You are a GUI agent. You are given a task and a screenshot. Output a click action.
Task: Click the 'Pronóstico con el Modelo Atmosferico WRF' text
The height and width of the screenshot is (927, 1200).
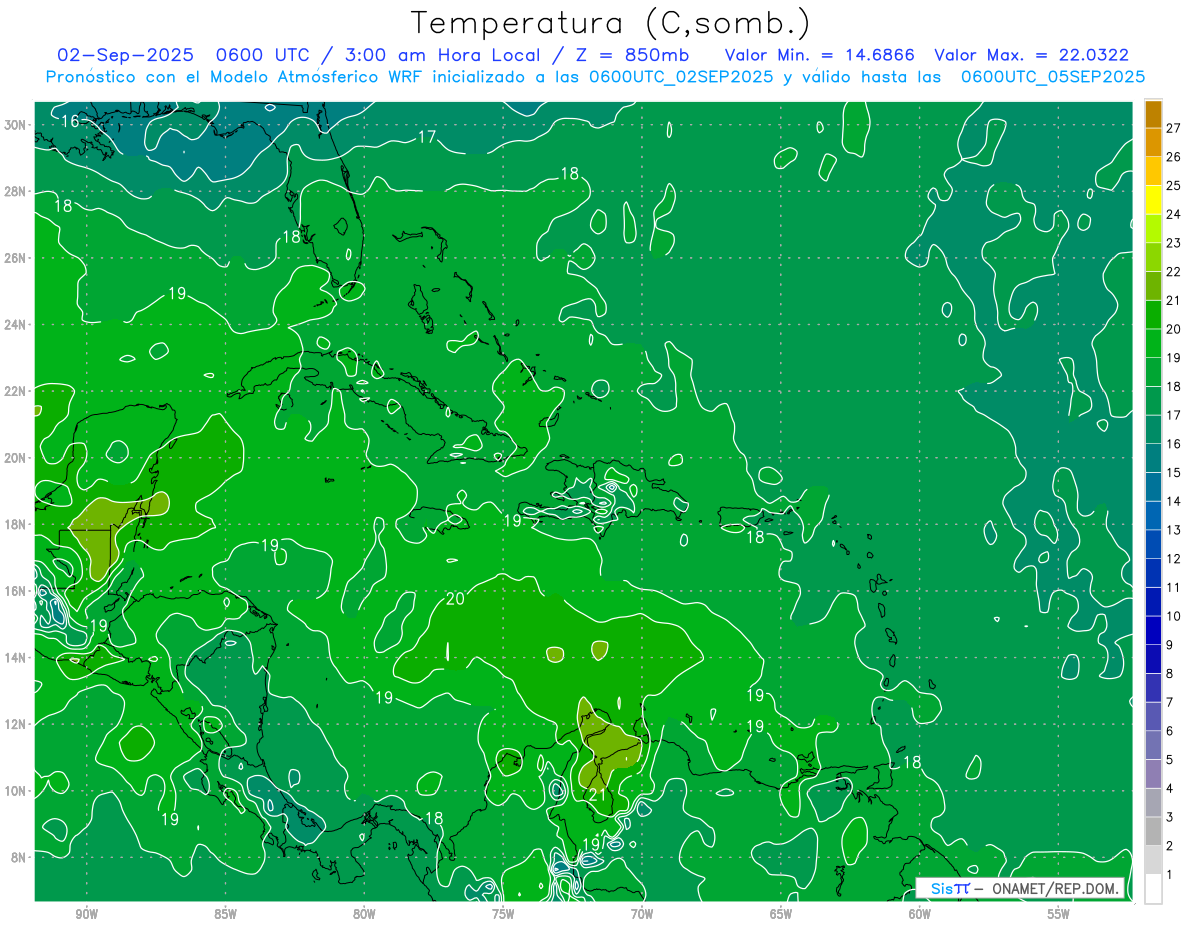coord(237,76)
